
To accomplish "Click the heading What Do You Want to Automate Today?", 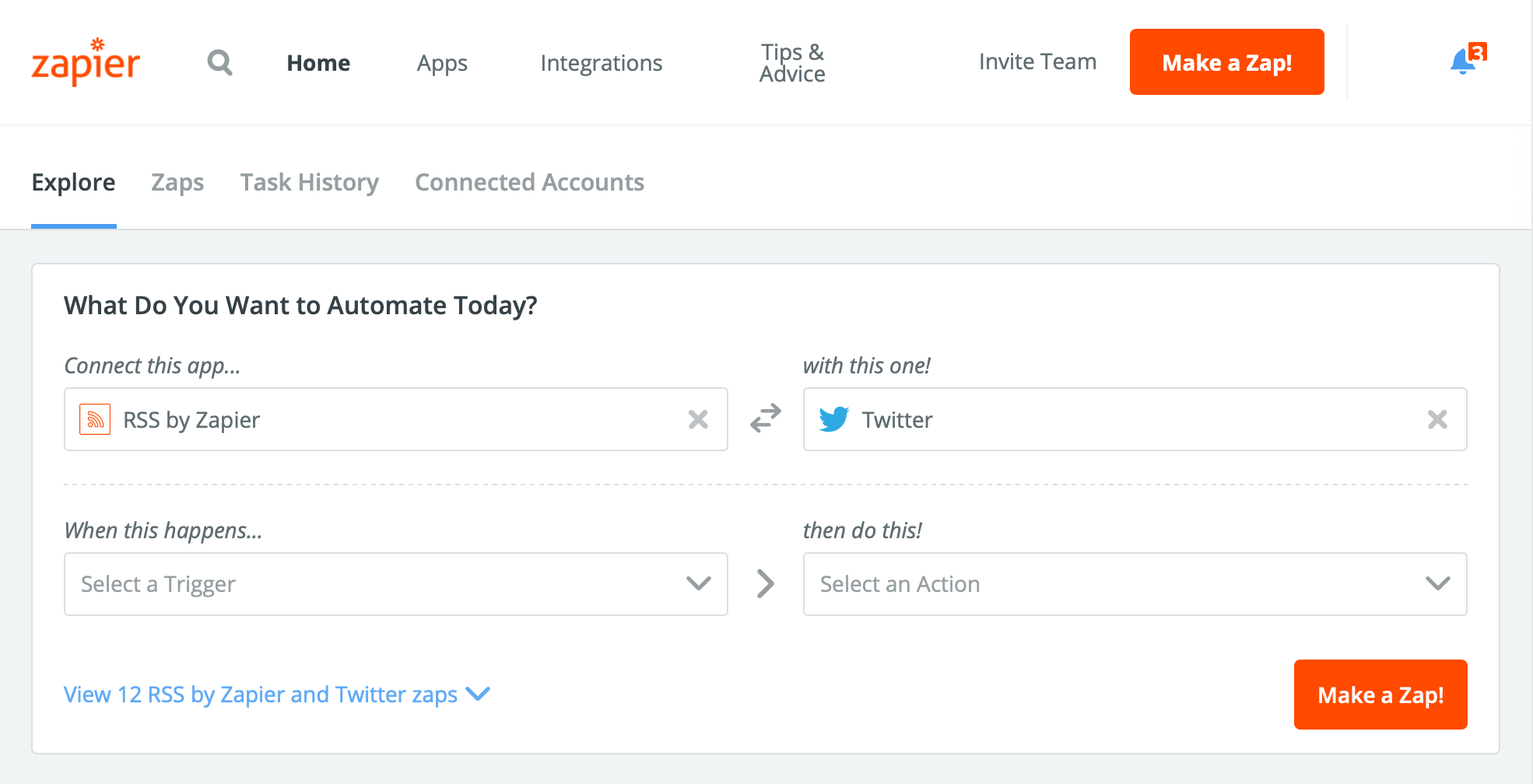I will 300,306.
